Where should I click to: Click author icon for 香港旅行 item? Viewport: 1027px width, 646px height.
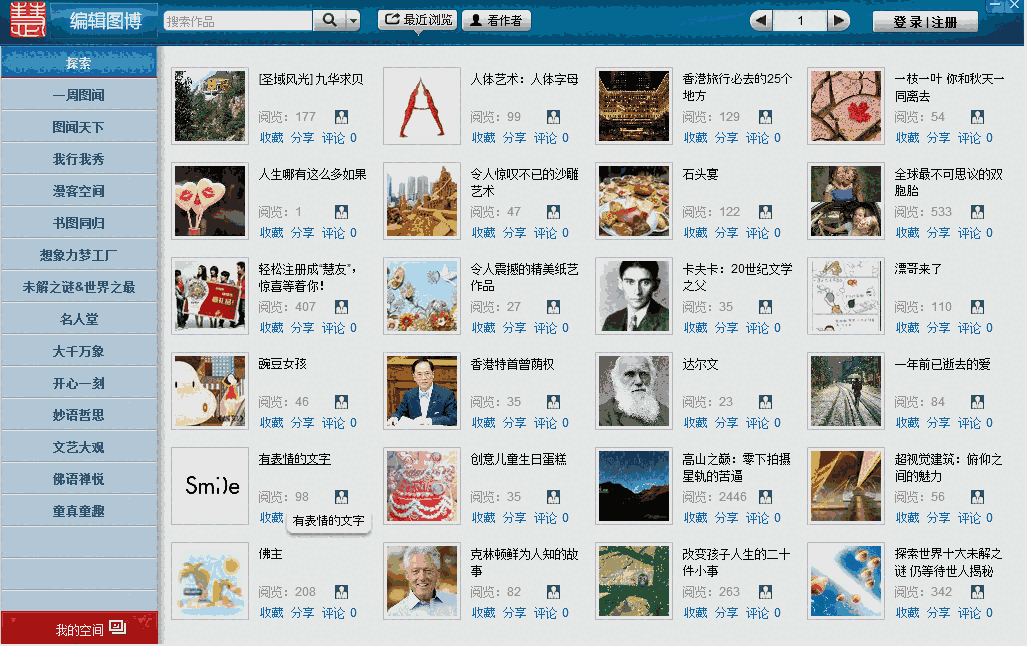(x=766, y=117)
